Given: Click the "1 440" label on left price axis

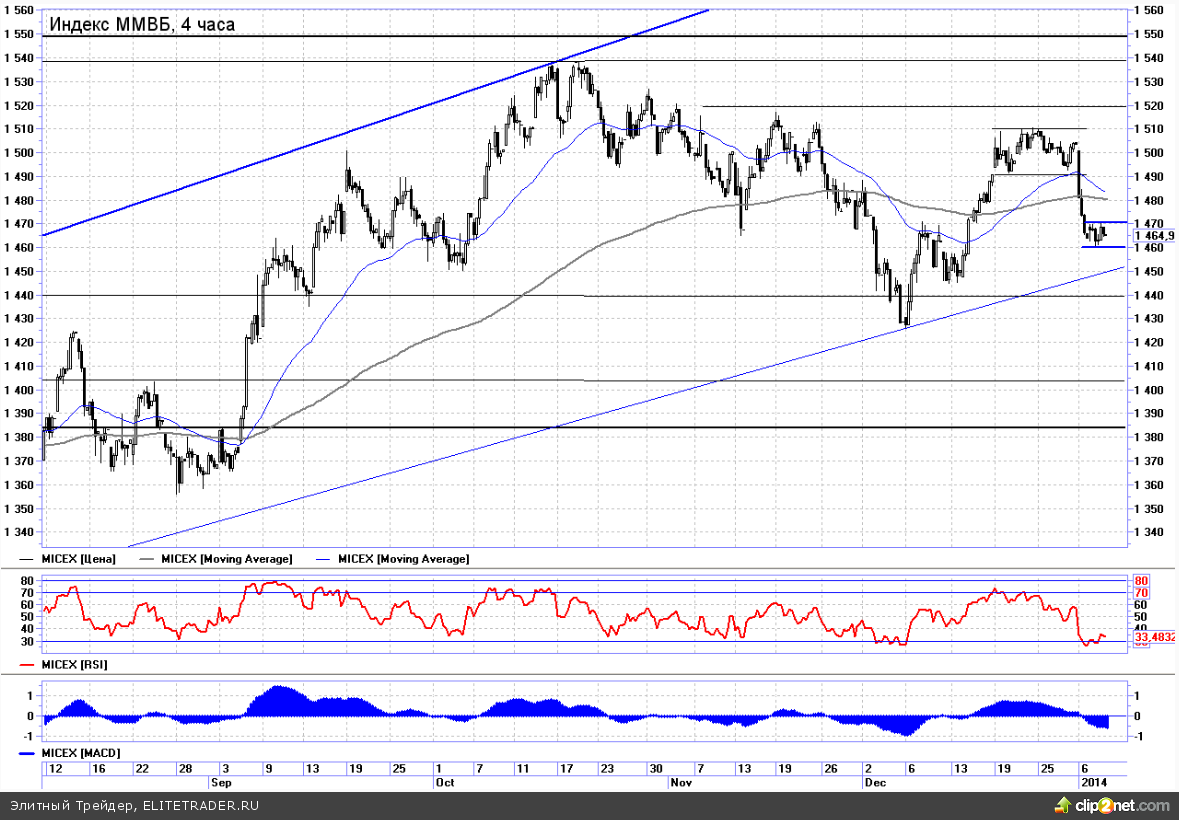Looking at the screenshot, I should coord(19,295).
